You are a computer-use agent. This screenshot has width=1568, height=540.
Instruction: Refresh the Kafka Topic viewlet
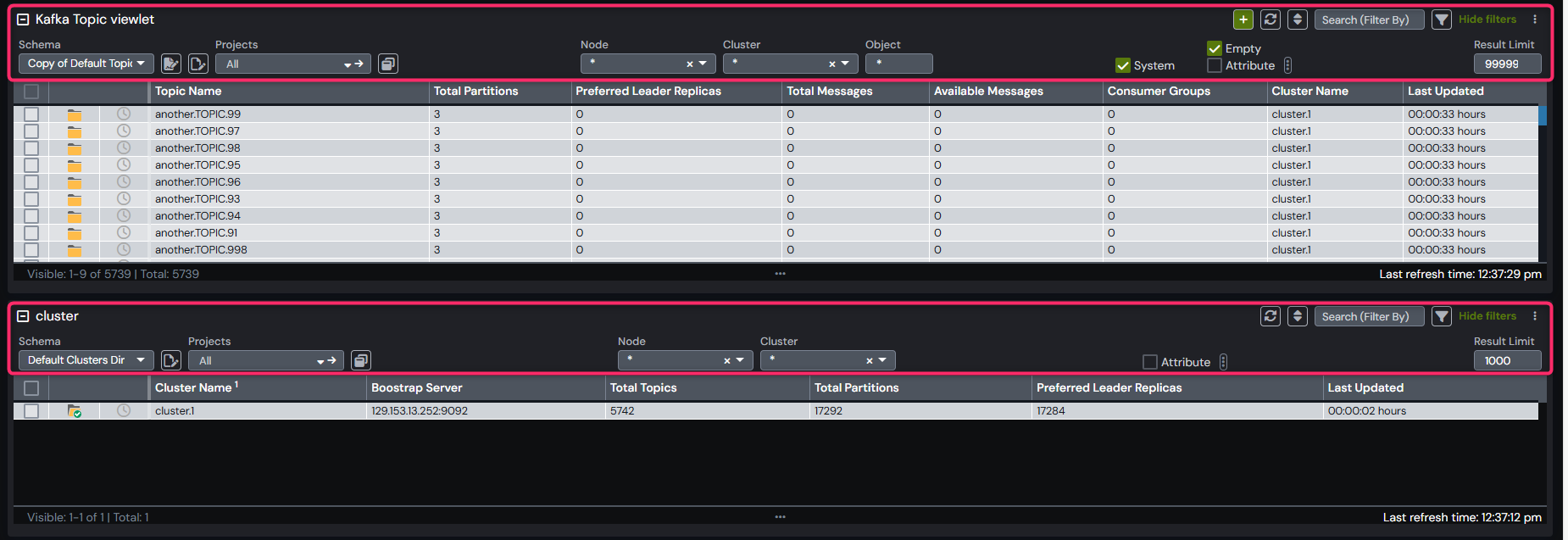click(1270, 19)
